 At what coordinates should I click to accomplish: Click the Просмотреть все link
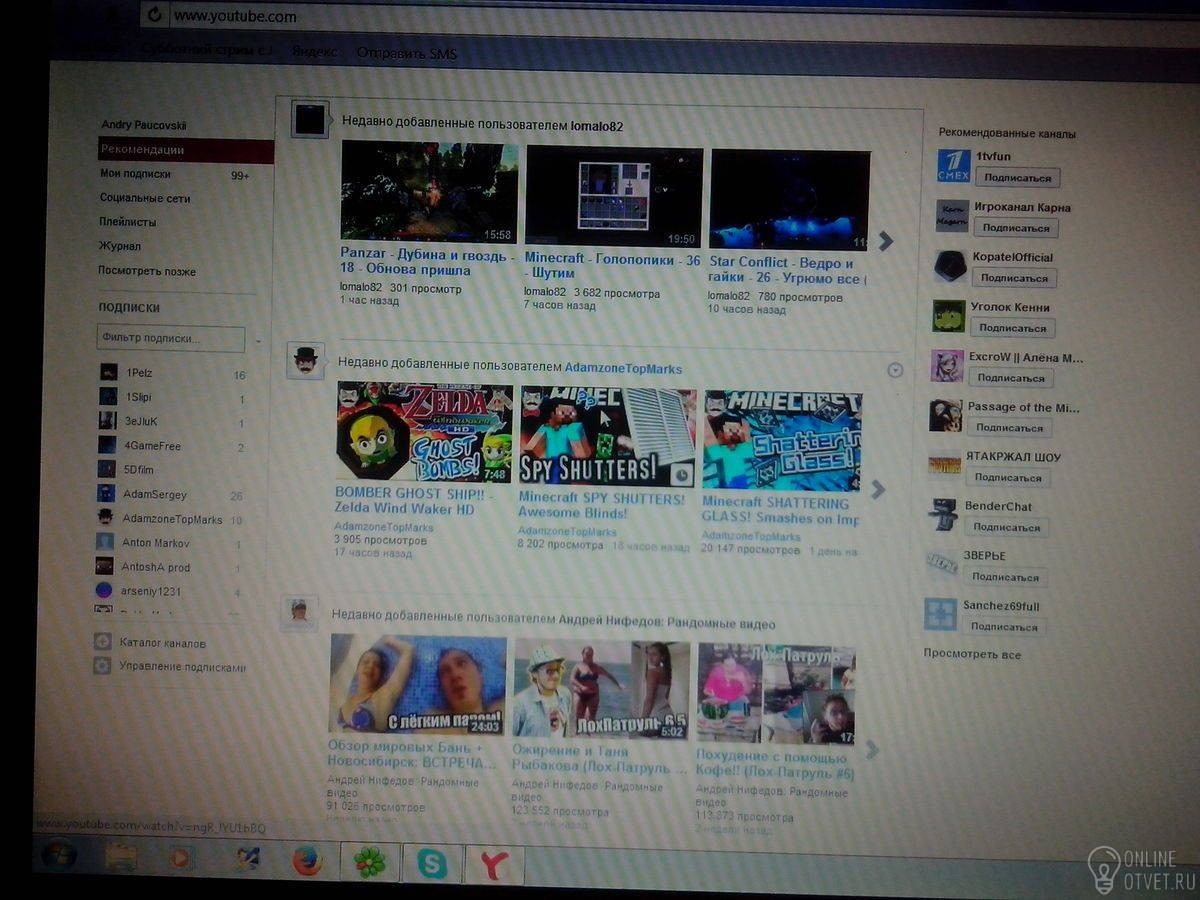[x=972, y=655]
